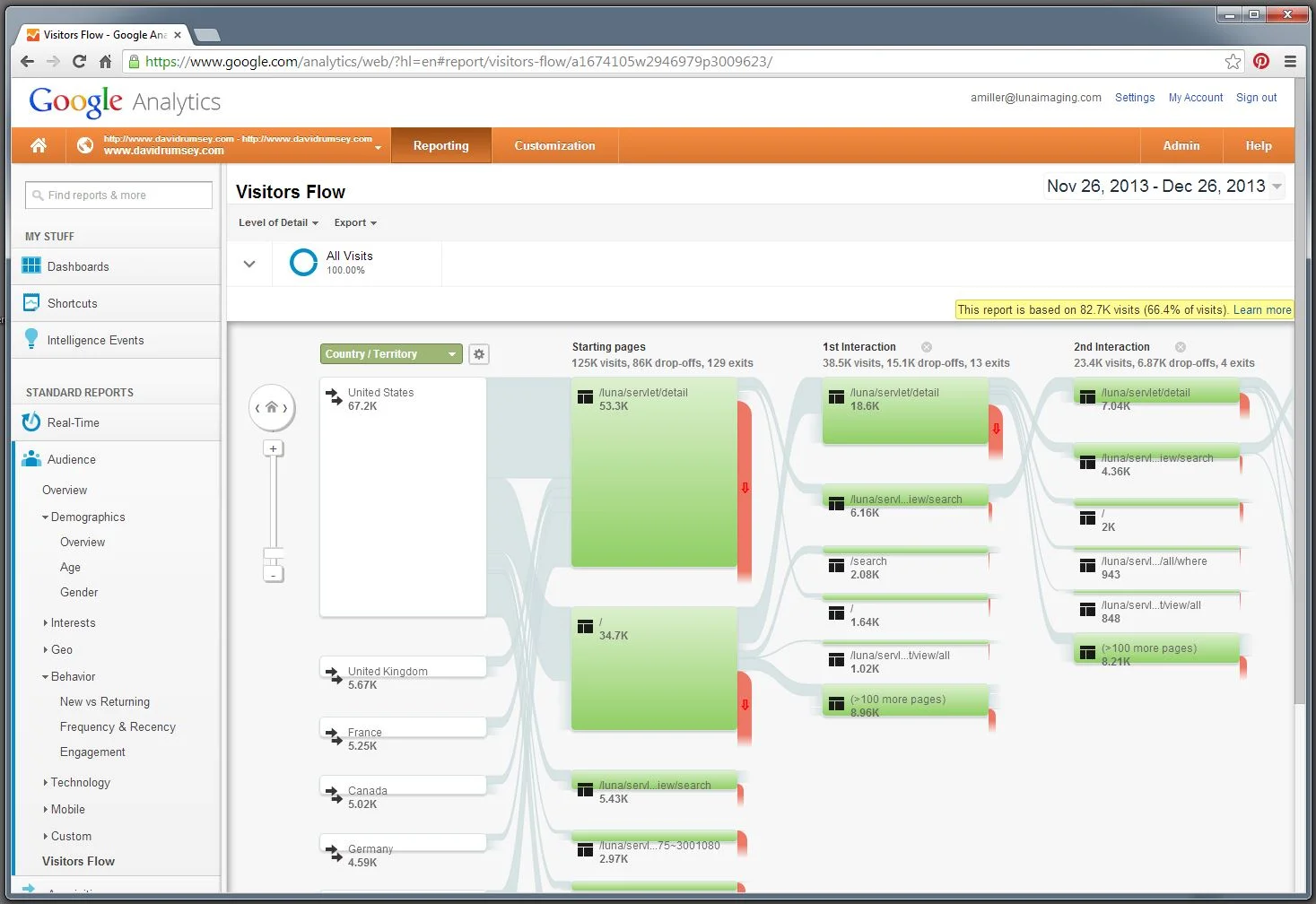This screenshot has width=1316, height=904.
Task: Open the account selector dropdown arrow
Action: tap(378, 147)
